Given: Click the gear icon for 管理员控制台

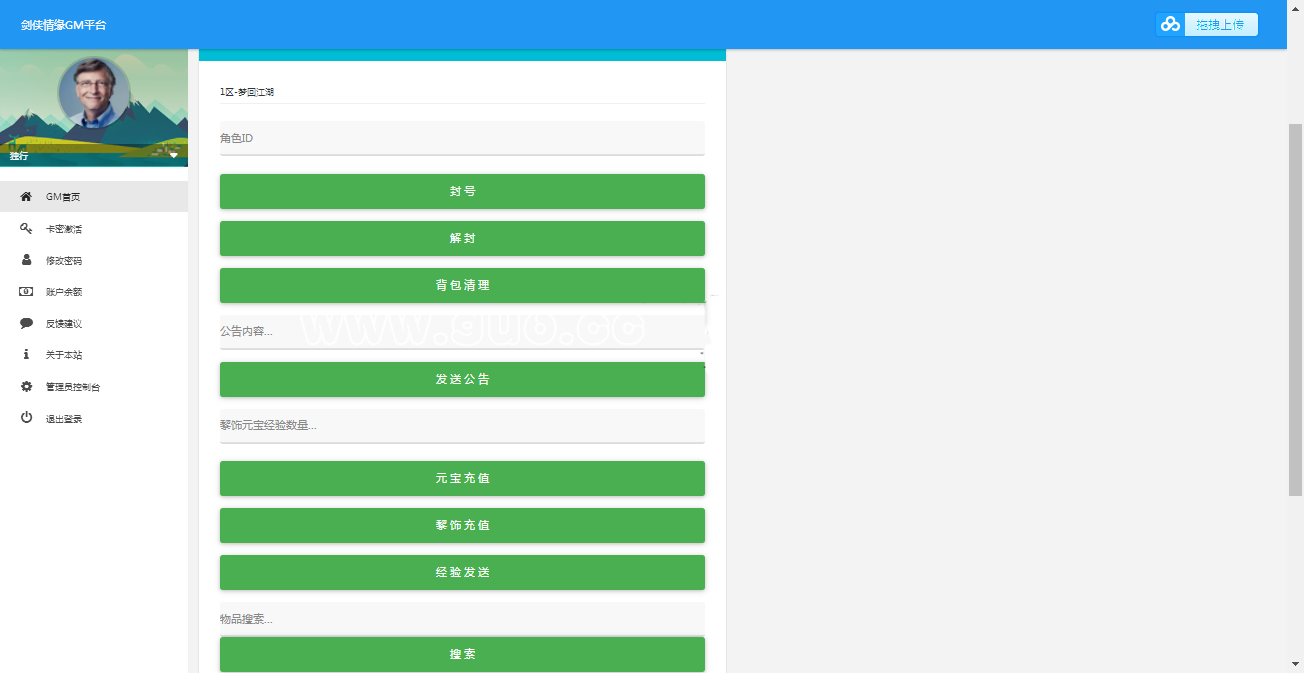Looking at the screenshot, I should pyautogui.click(x=26, y=387).
